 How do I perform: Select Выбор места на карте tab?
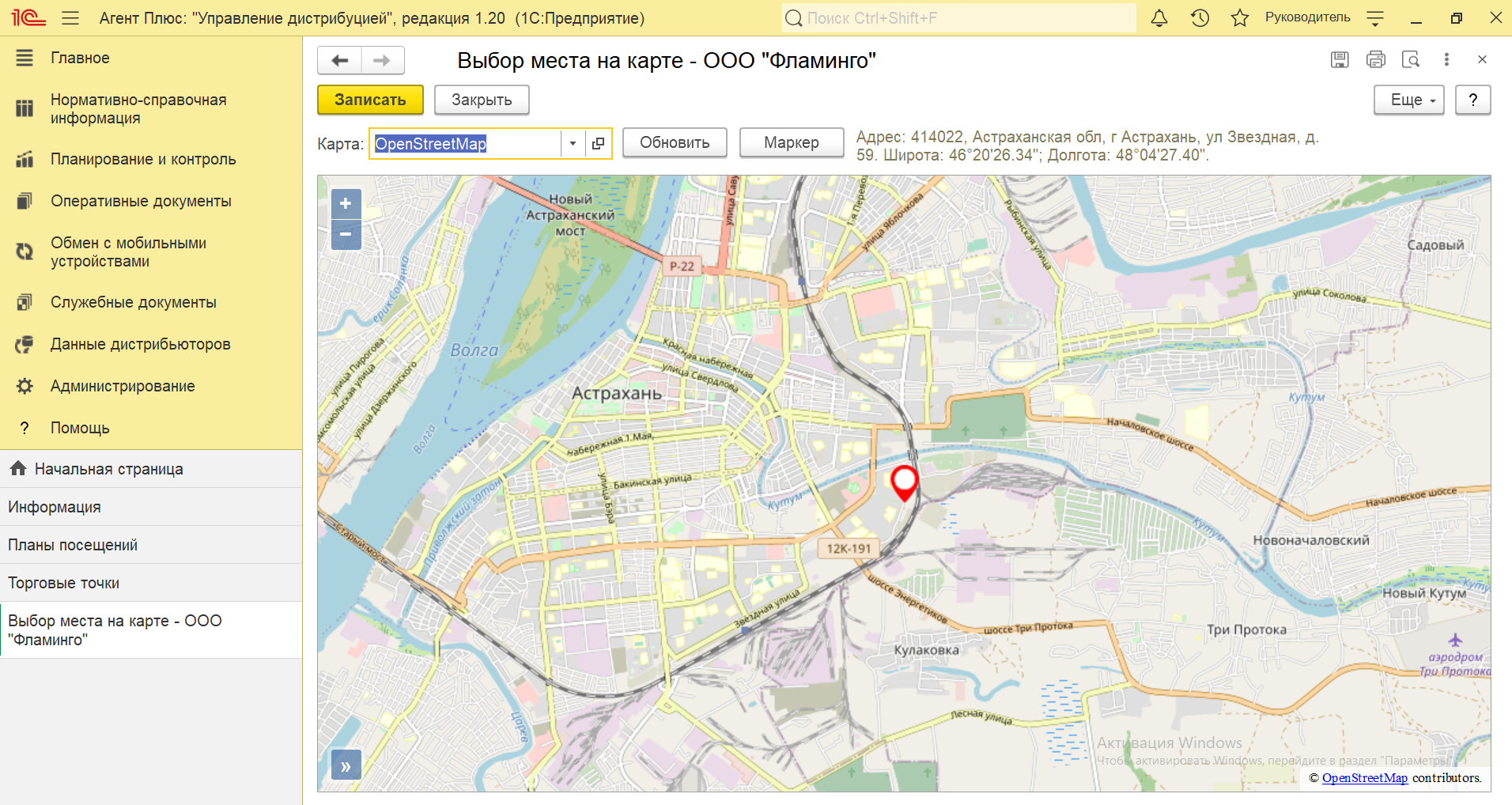pos(151,630)
